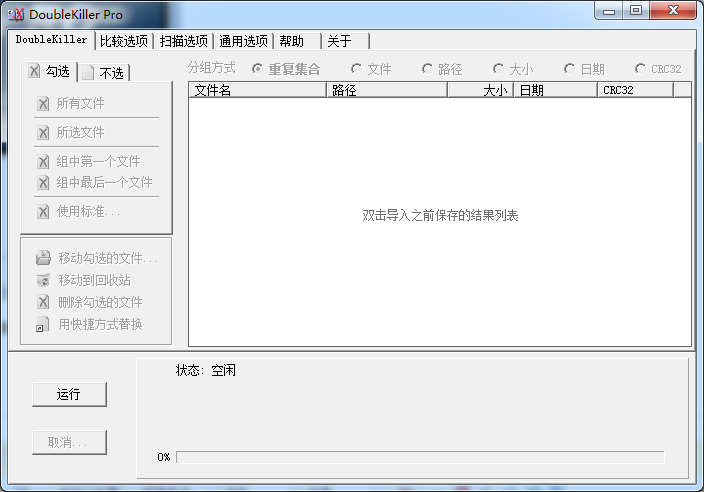Open the 比较选项 tab
Viewport: 704px width, 492px height.
[124, 41]
